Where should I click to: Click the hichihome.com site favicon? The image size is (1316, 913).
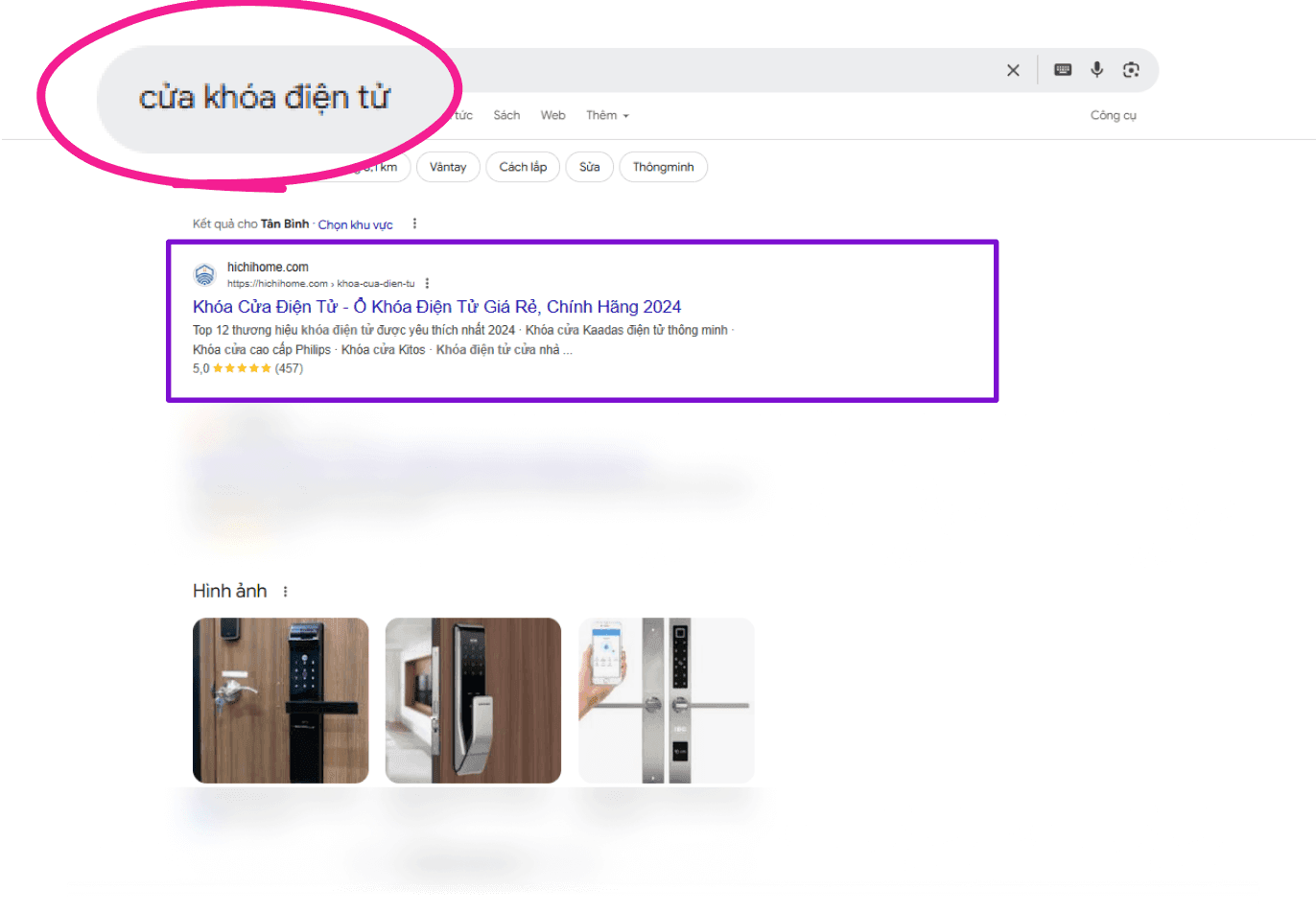coord(204,275)
